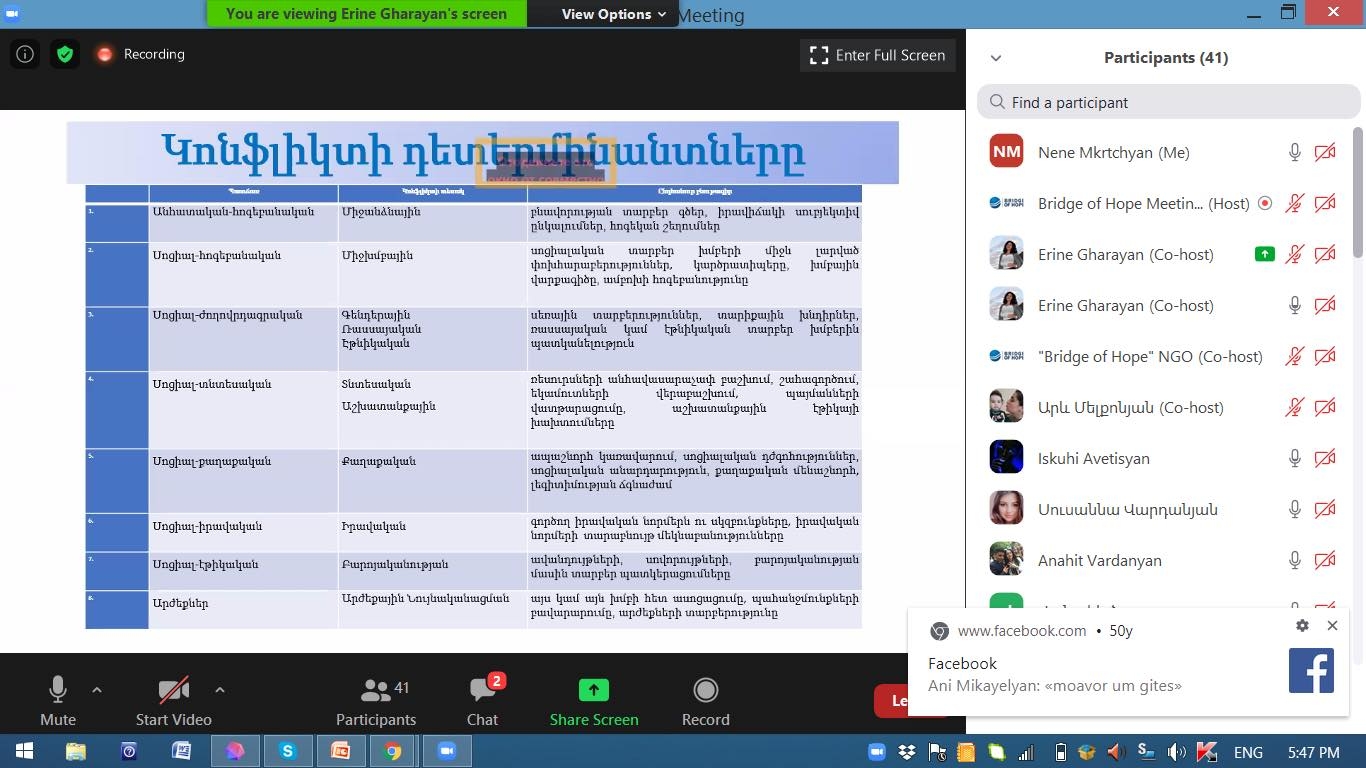Screen dimensions: 1366x768
Task: Click Anahit Vardanyan's crossed-out camera icon
Action: pos(1325,560)
